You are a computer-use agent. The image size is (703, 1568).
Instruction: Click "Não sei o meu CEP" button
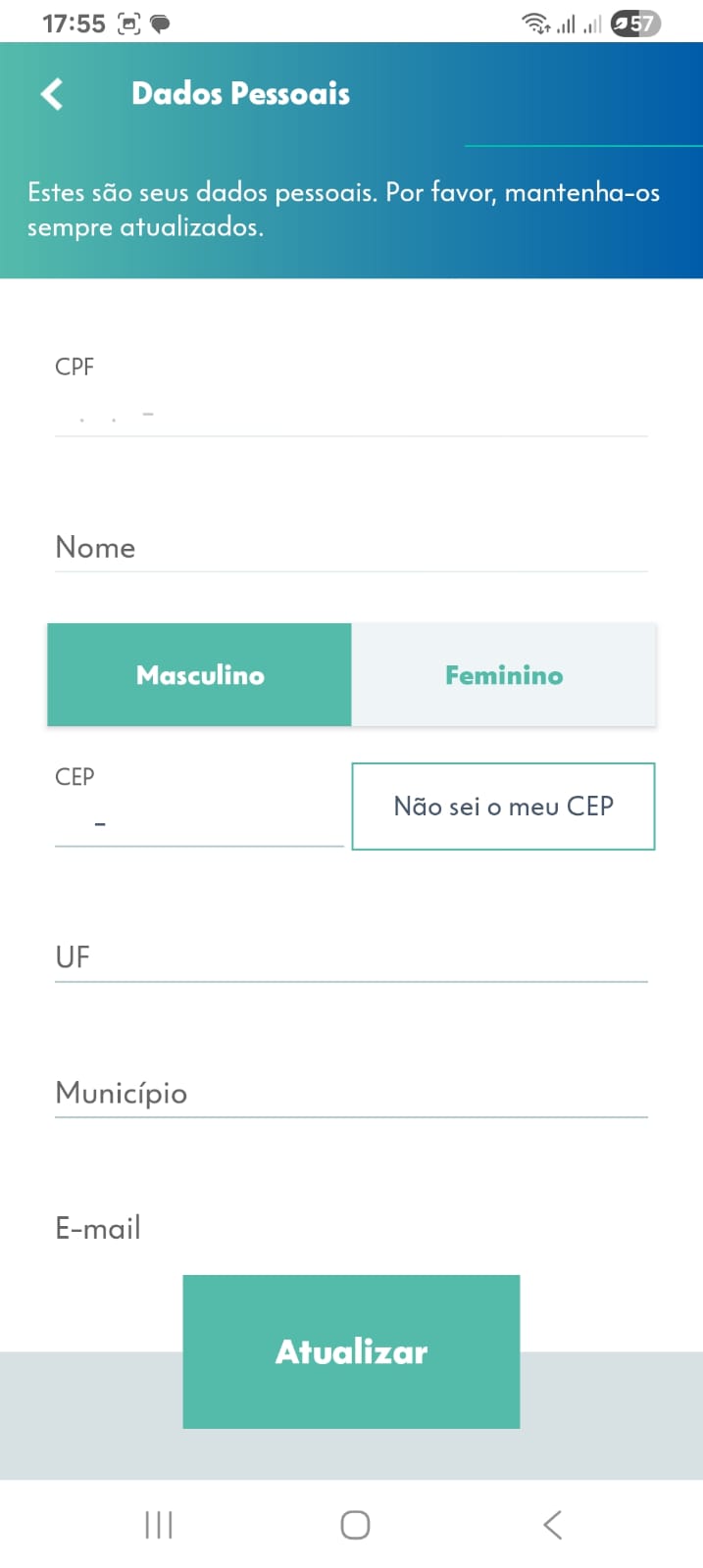(503, 807)
